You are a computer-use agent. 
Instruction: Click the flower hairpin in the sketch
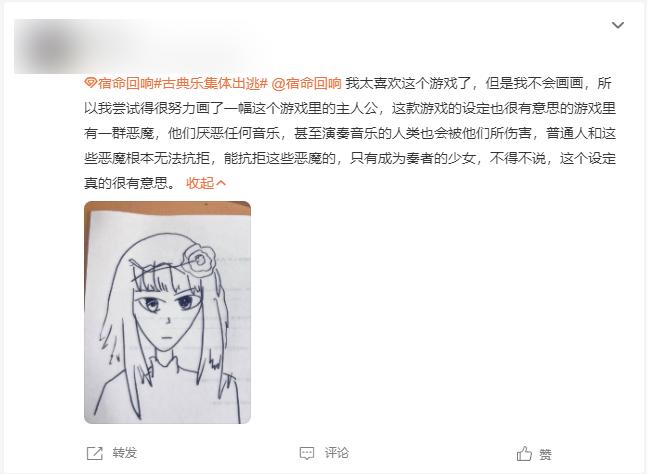point(198,261)
